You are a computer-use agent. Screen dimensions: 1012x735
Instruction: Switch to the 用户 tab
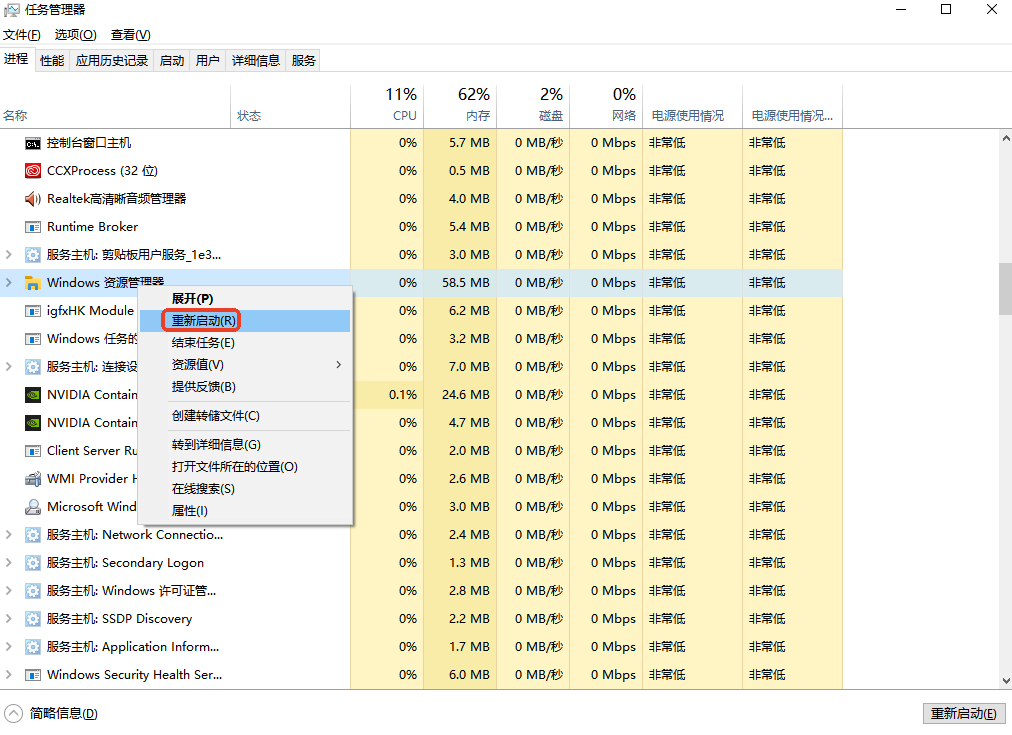(x=207, y=61)
